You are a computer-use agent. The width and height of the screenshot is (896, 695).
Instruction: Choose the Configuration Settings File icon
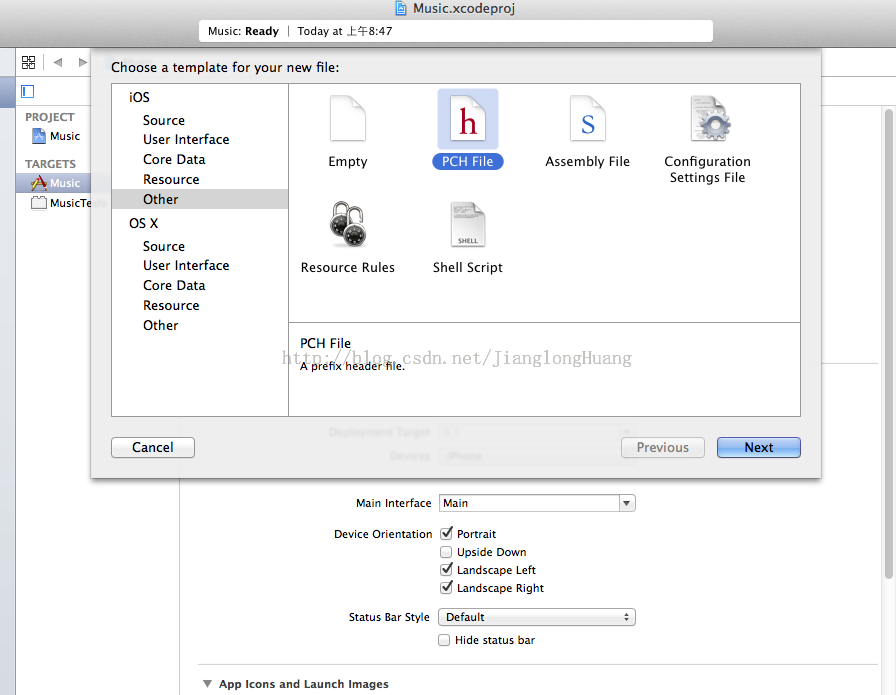[710, 119]
